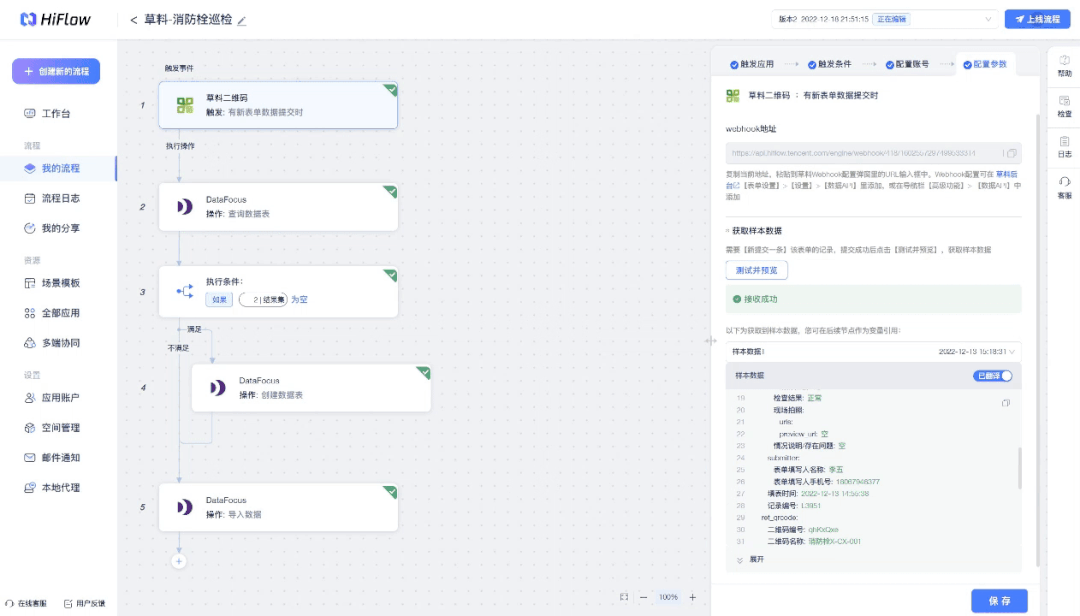The height and width of the screenshot is (616, 1080).
Task: Toggle the 已翻译 switch off
Action: pyautogui.click(x=993, y=376)
